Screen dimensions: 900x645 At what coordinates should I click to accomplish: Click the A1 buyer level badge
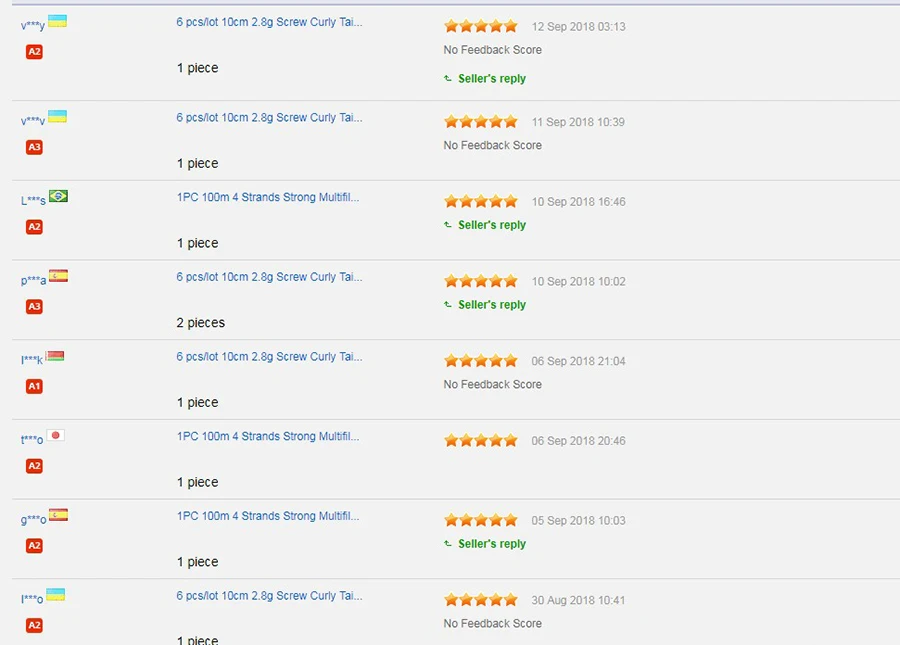[34, 386]
